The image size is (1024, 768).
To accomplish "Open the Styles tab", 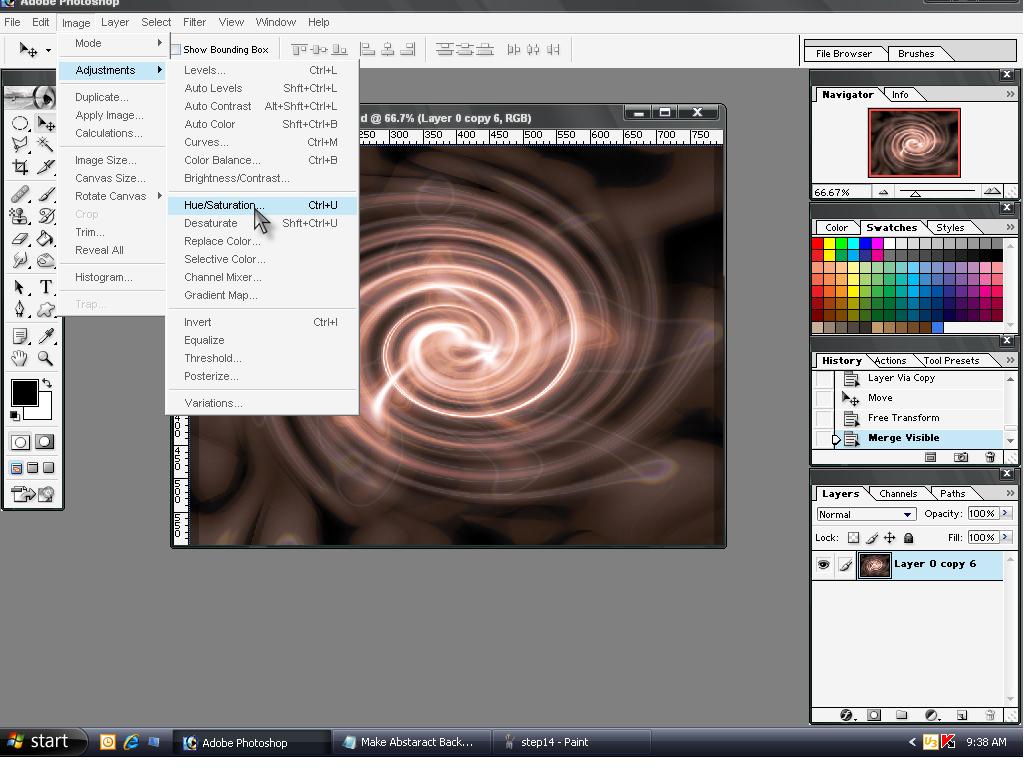I will 950,227.
